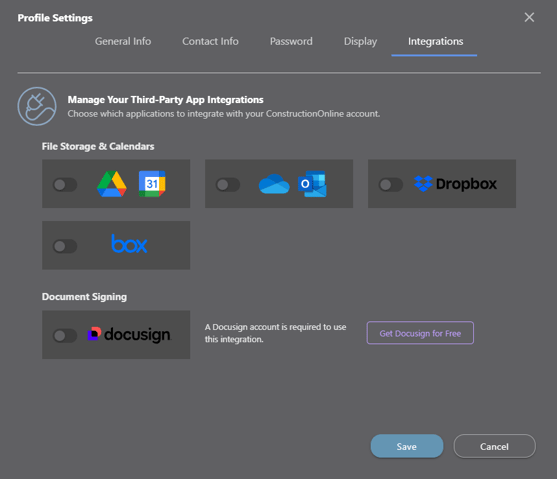Click the 'Choose which applications to integrate' description
This screenshot has height=479, width=557.
pos(224,114)
